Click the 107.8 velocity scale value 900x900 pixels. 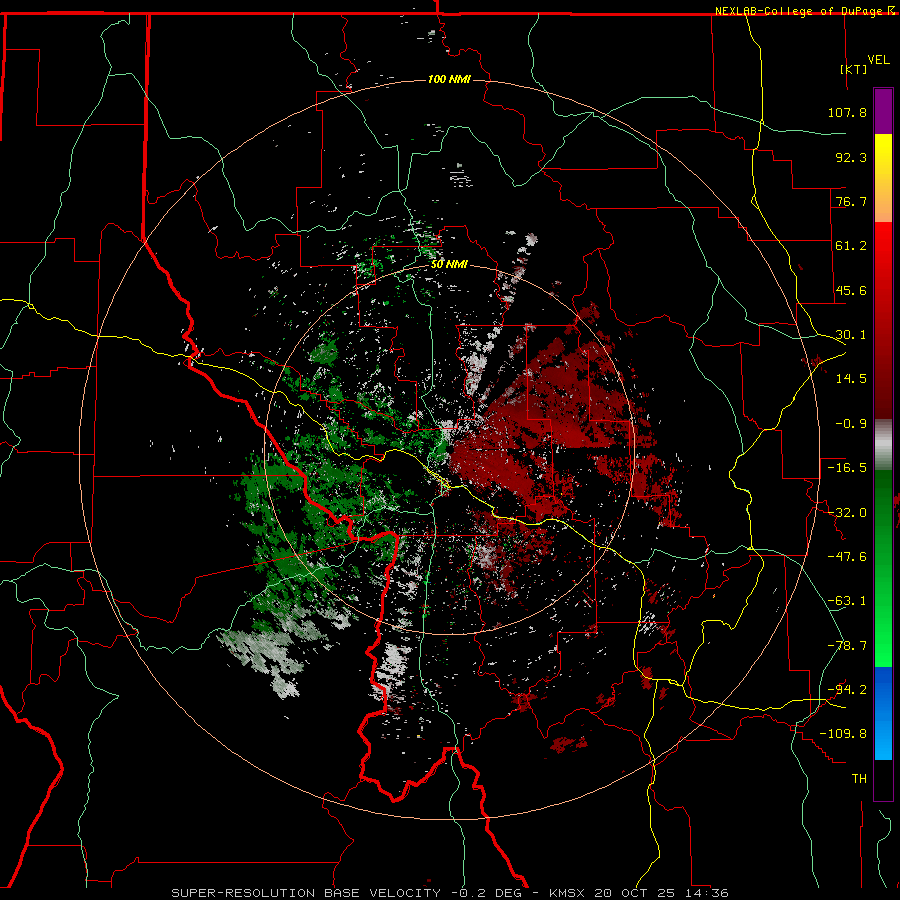pos(847,112)
